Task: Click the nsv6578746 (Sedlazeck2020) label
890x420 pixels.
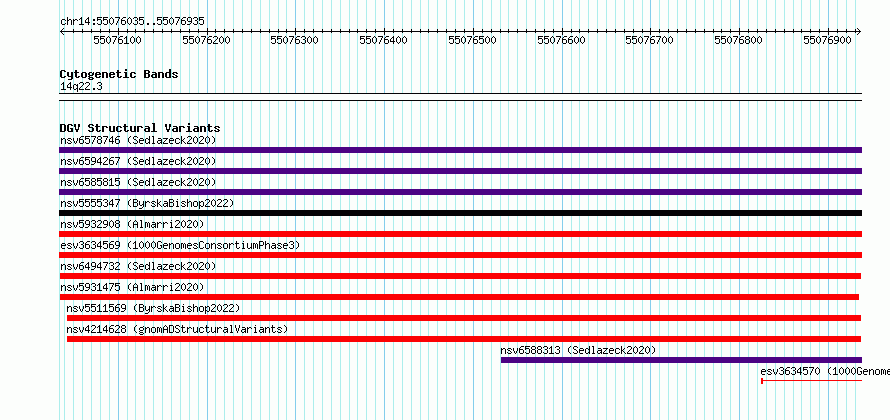Action: coord(138,140)
